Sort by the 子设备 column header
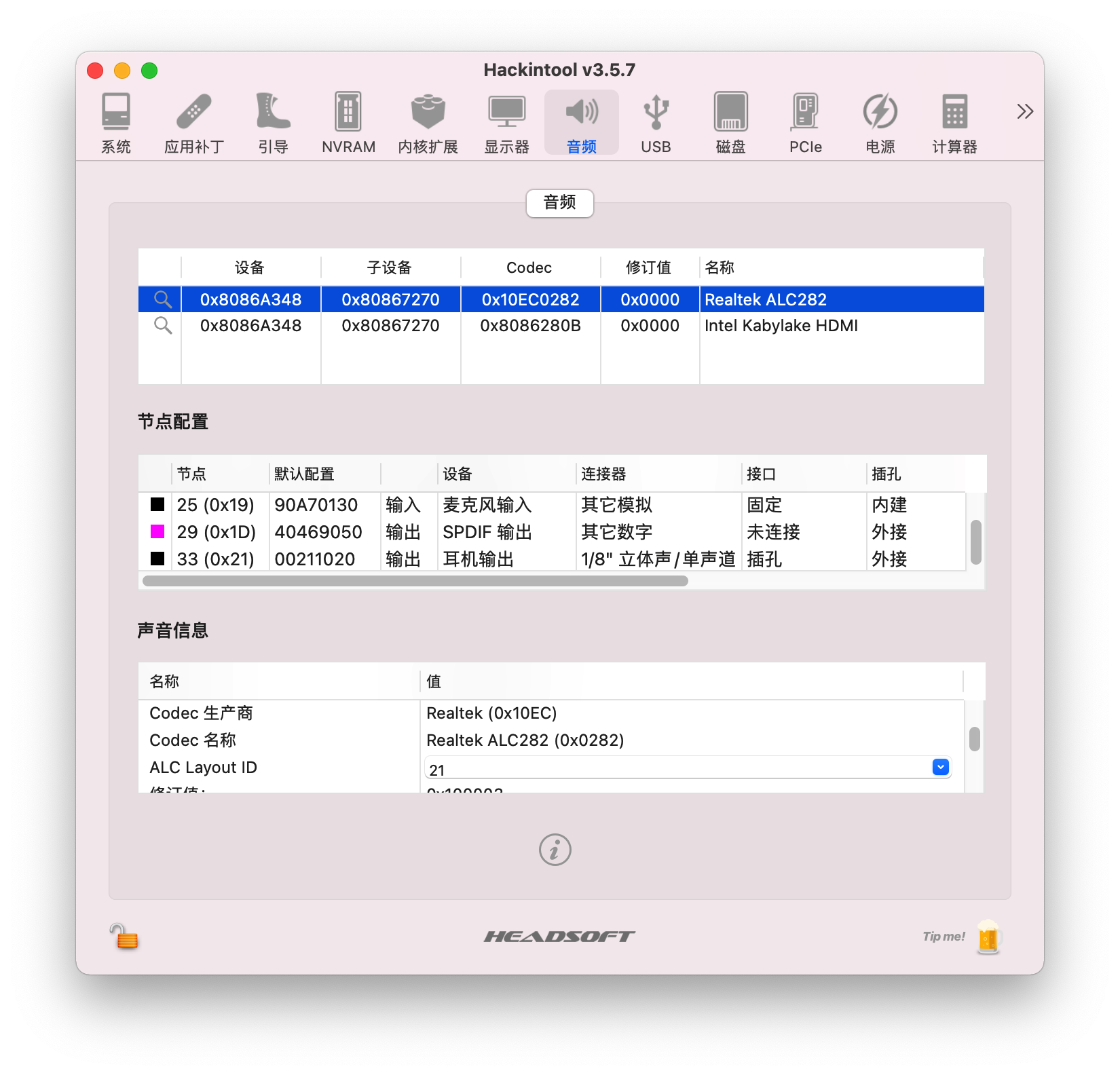Viewport: 1120px width, 1075px height. 390,267
